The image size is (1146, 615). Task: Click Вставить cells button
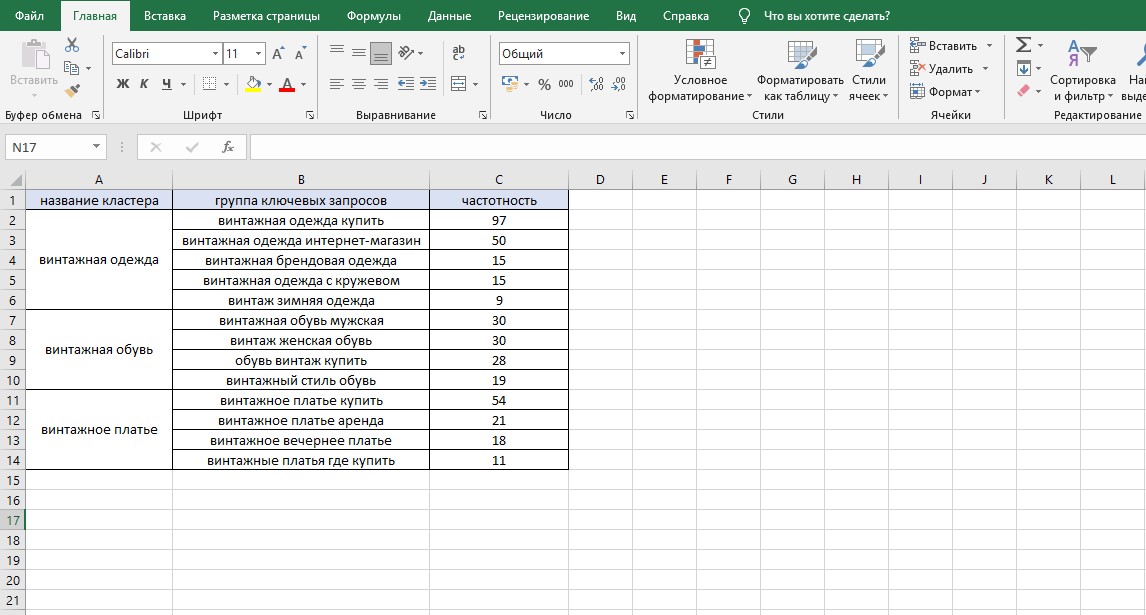(944, 45)
